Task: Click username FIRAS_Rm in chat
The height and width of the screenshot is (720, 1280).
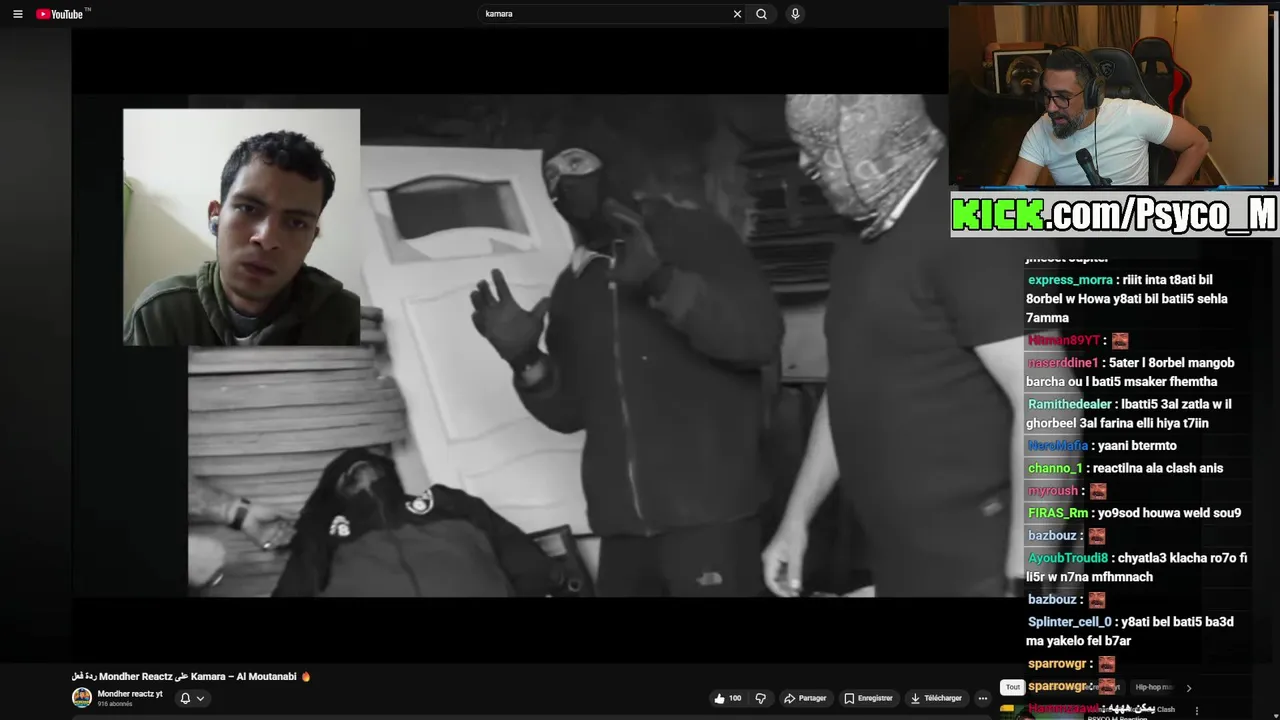Action: 1058,513
